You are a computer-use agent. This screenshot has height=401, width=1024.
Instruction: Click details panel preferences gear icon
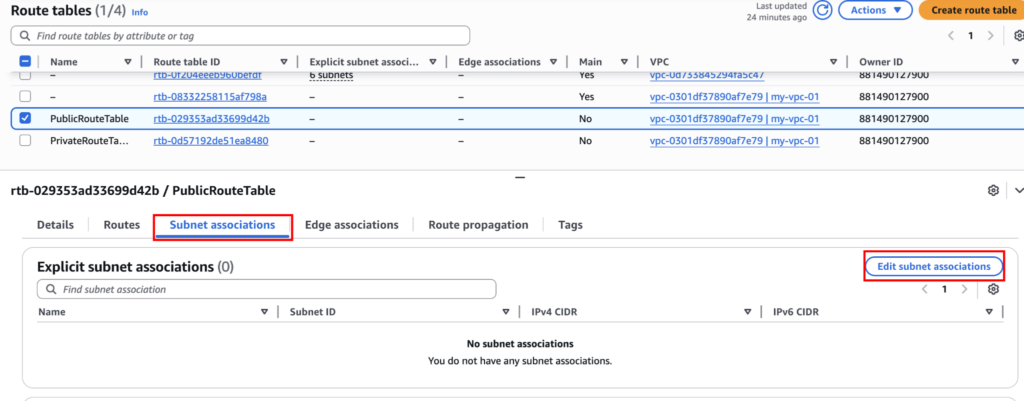click(993, 190)
